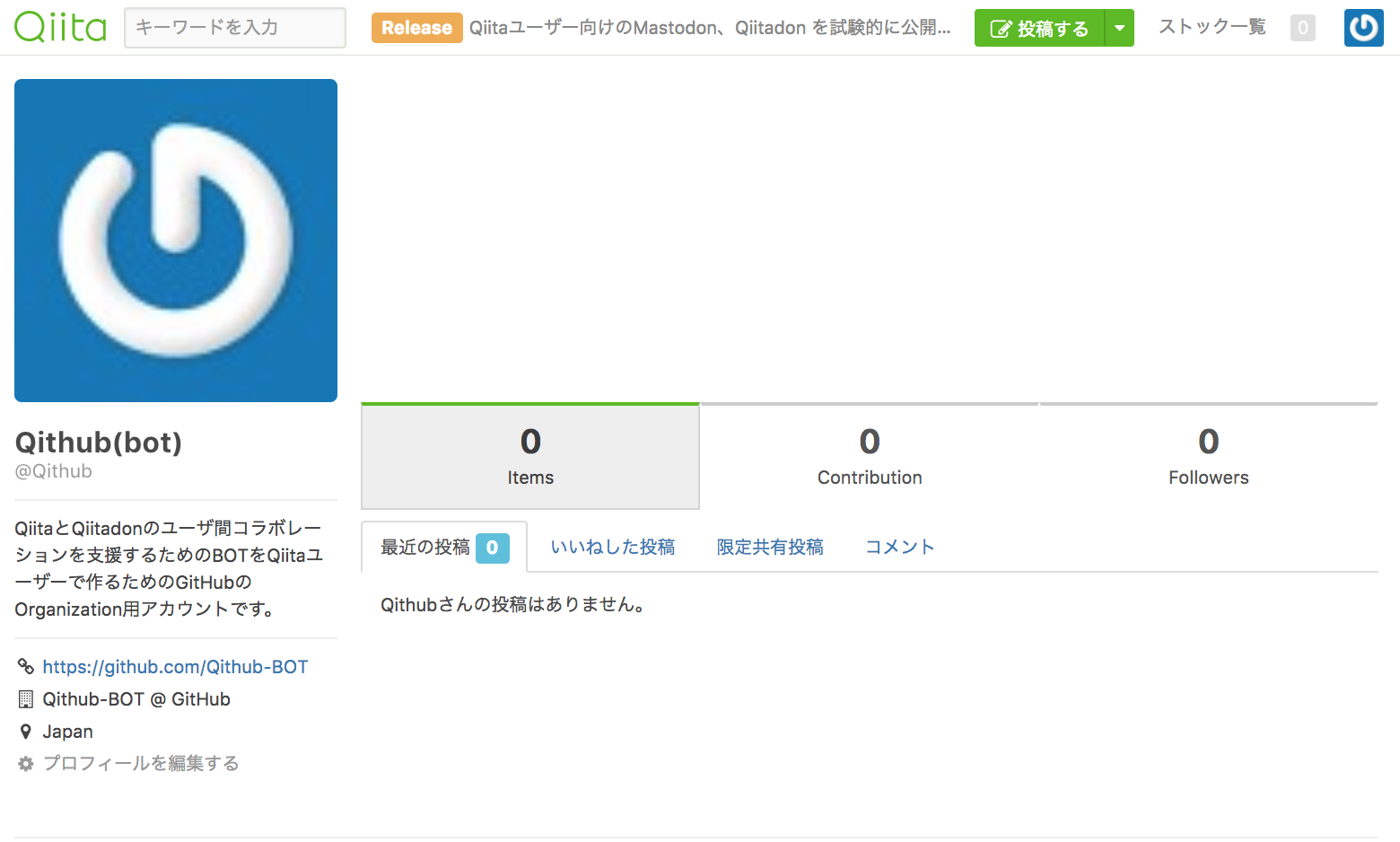Viewport: 1400px width, 842px height.
Task: Open the large Qithub profile picture
Action: click(176, 241)
